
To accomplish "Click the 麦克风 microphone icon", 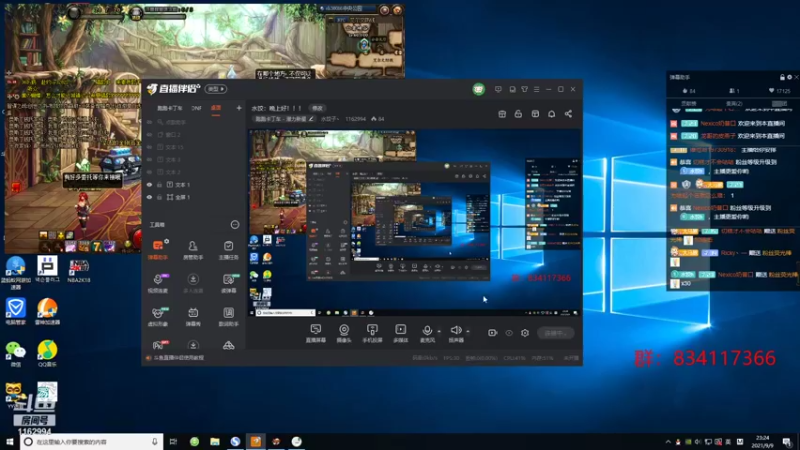I will 427,331.
